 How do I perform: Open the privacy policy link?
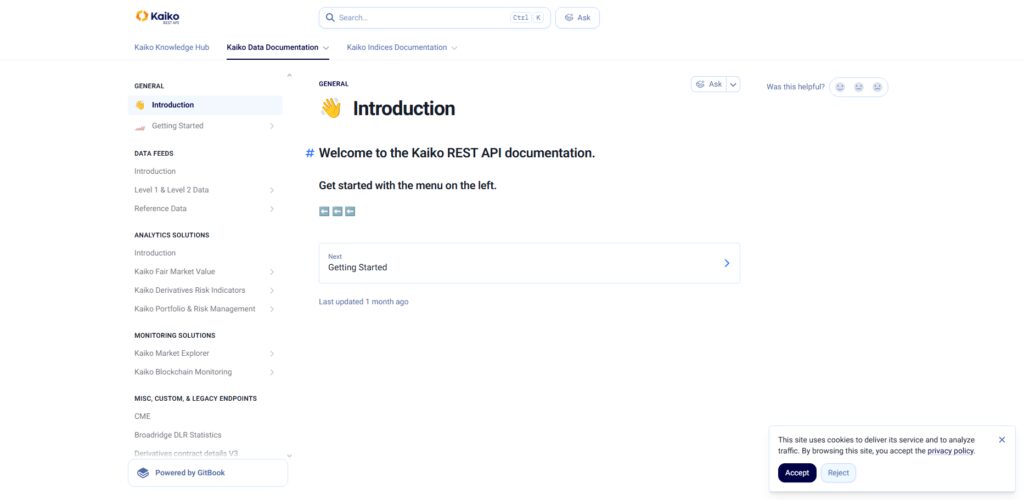point(950,451)
